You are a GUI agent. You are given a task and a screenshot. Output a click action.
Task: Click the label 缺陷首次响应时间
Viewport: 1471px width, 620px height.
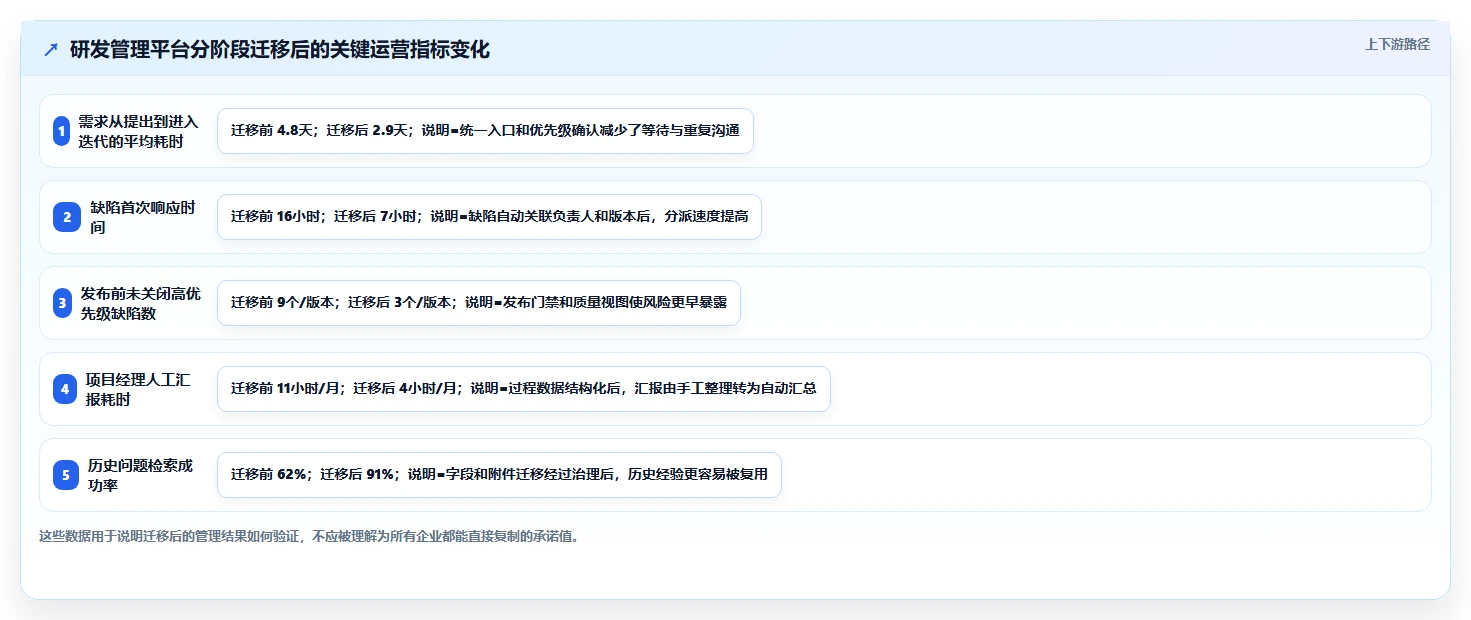[143, 217]
